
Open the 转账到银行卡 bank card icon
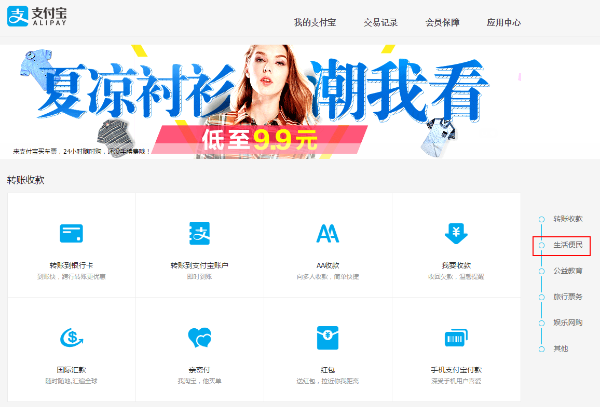pos(71,234)
